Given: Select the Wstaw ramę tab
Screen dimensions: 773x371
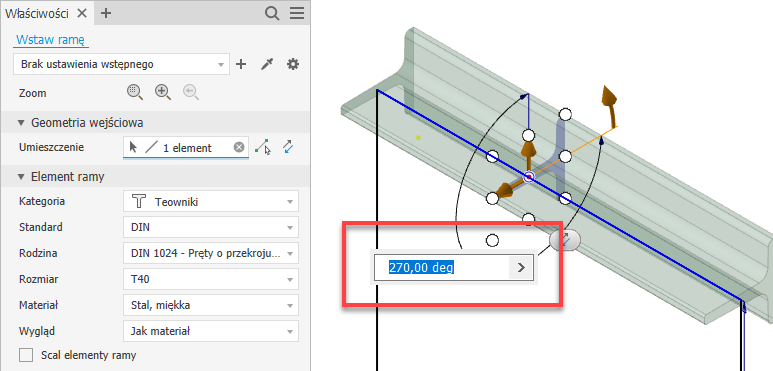Looking at the screenshot, I should [x=50, y=39].
